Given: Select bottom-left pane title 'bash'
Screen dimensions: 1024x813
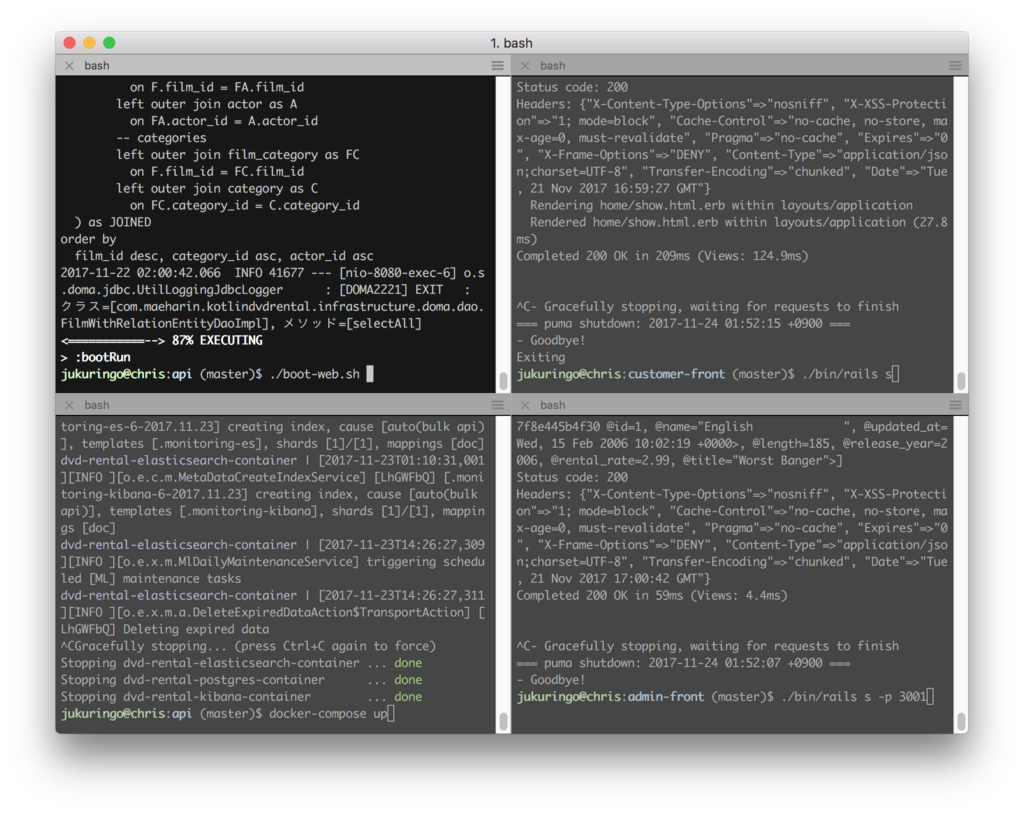Looking at the screenshot, I should 97,405.
